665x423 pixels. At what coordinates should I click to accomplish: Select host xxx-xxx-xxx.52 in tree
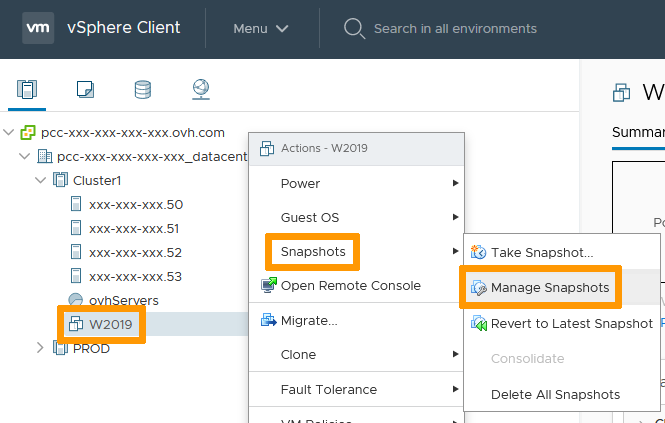[x=135, y=253]
